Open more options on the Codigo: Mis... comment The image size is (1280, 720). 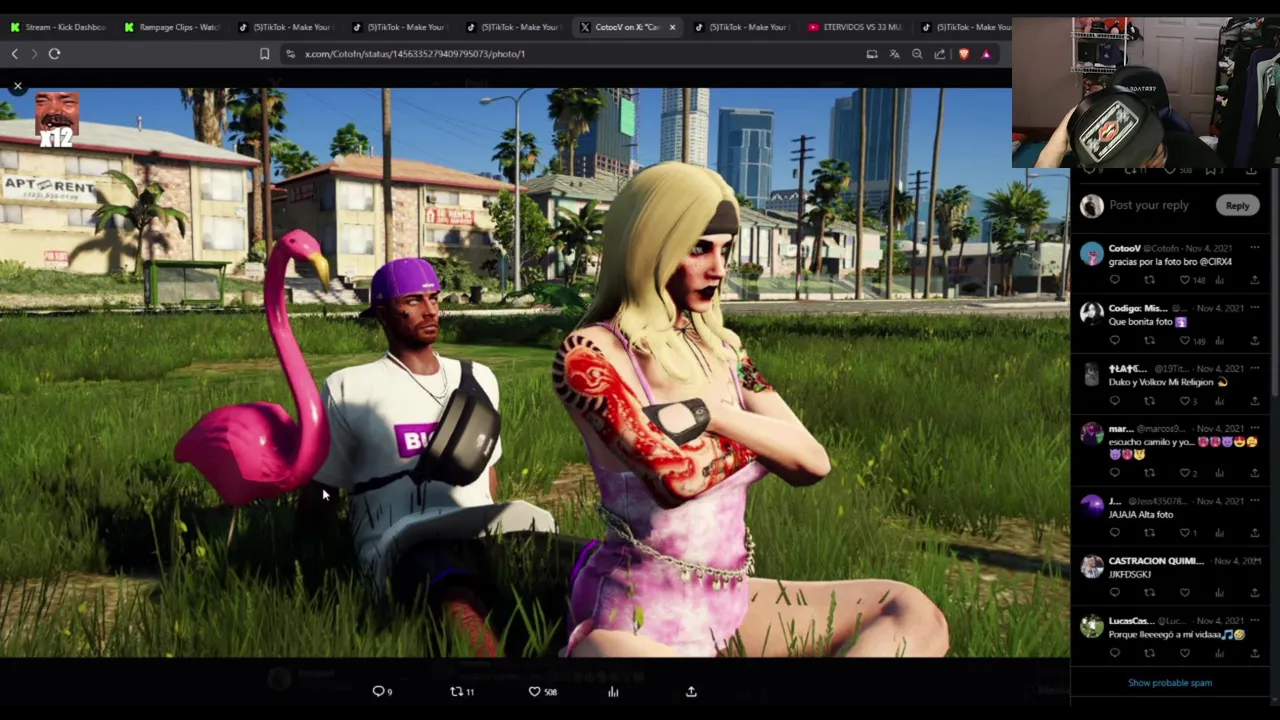tap(1254, 308)
